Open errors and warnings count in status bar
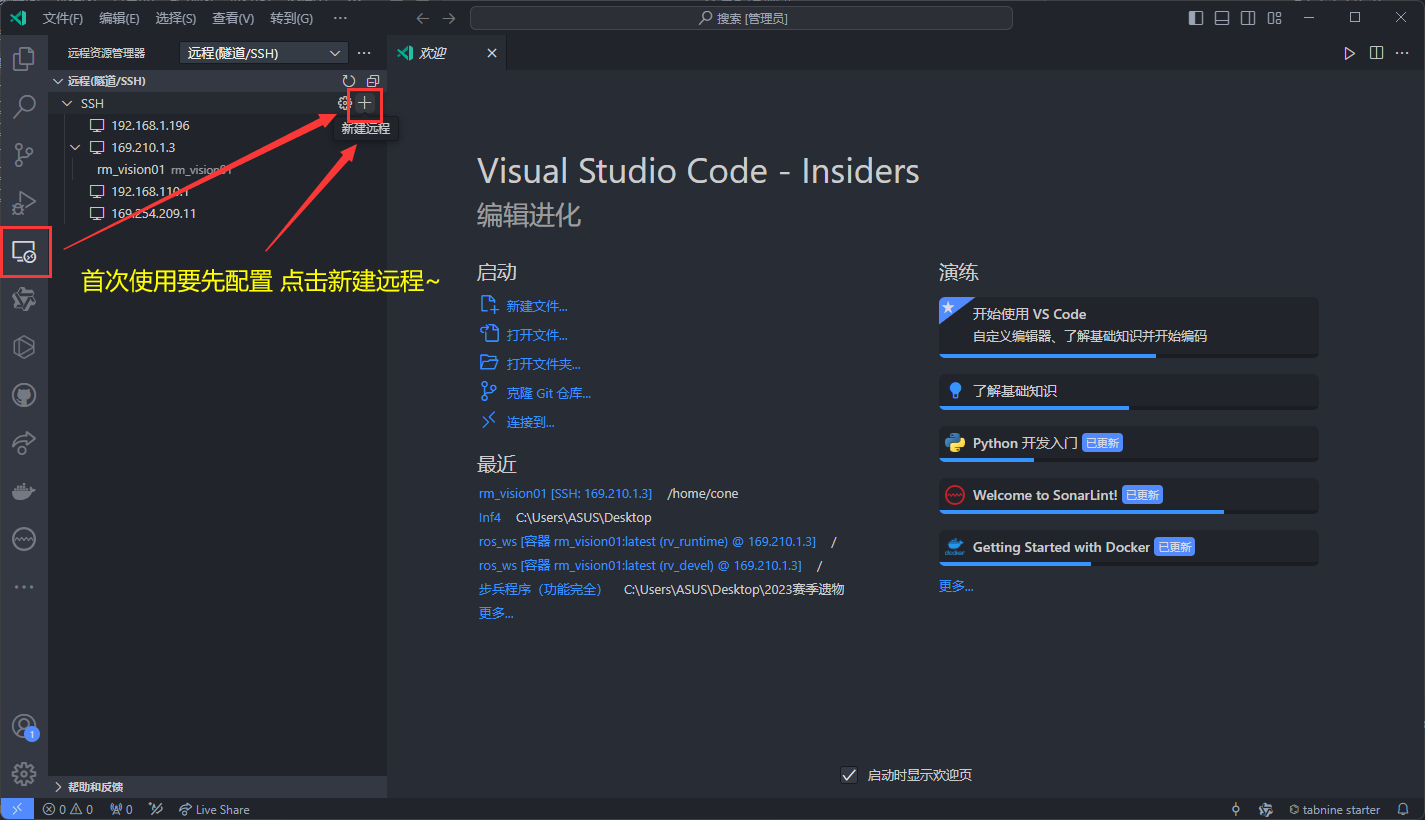The image size is (1425, 820). [x=68, y=809]
